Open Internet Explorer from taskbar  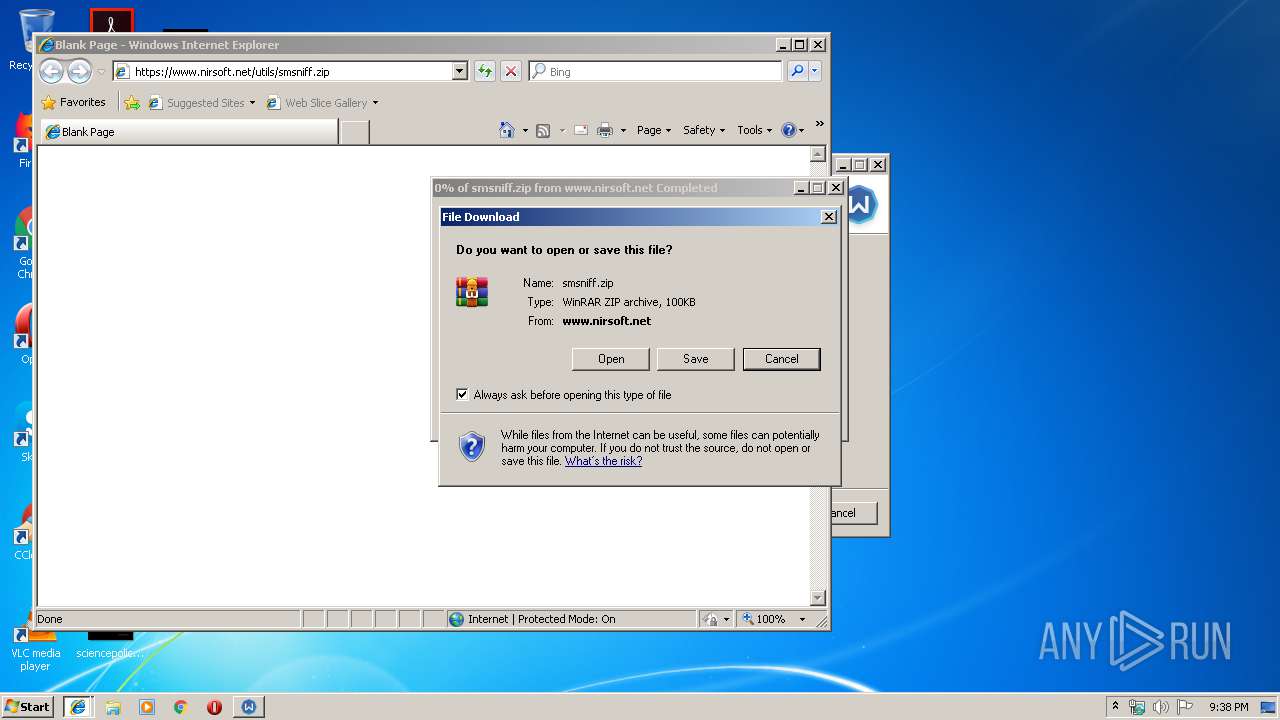pyautogui.click(x=78, y=707)
